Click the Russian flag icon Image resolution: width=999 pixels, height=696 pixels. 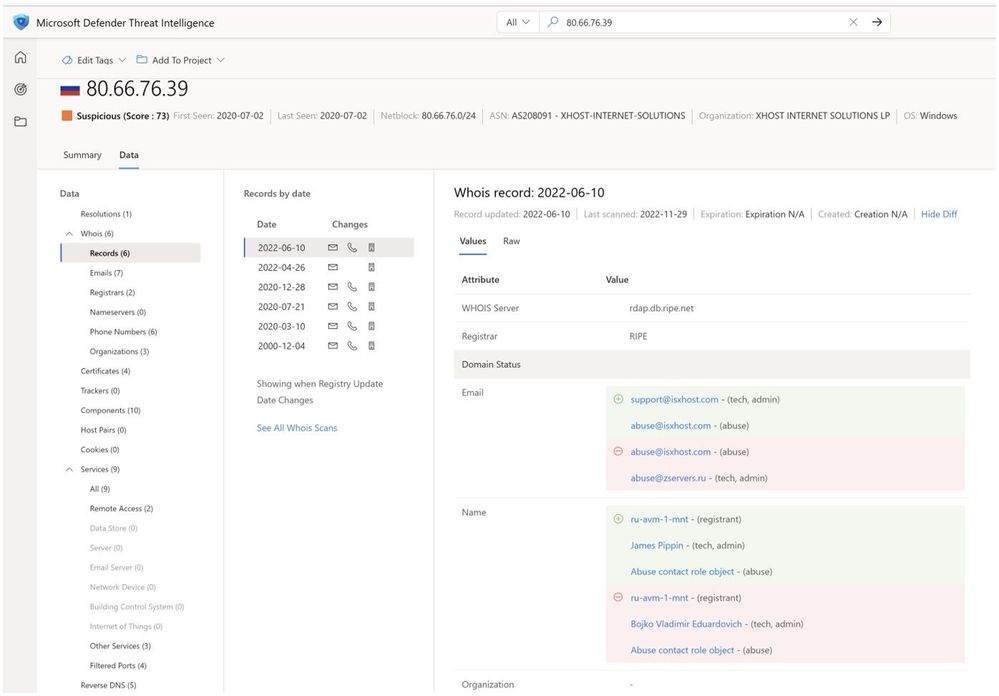70,90
